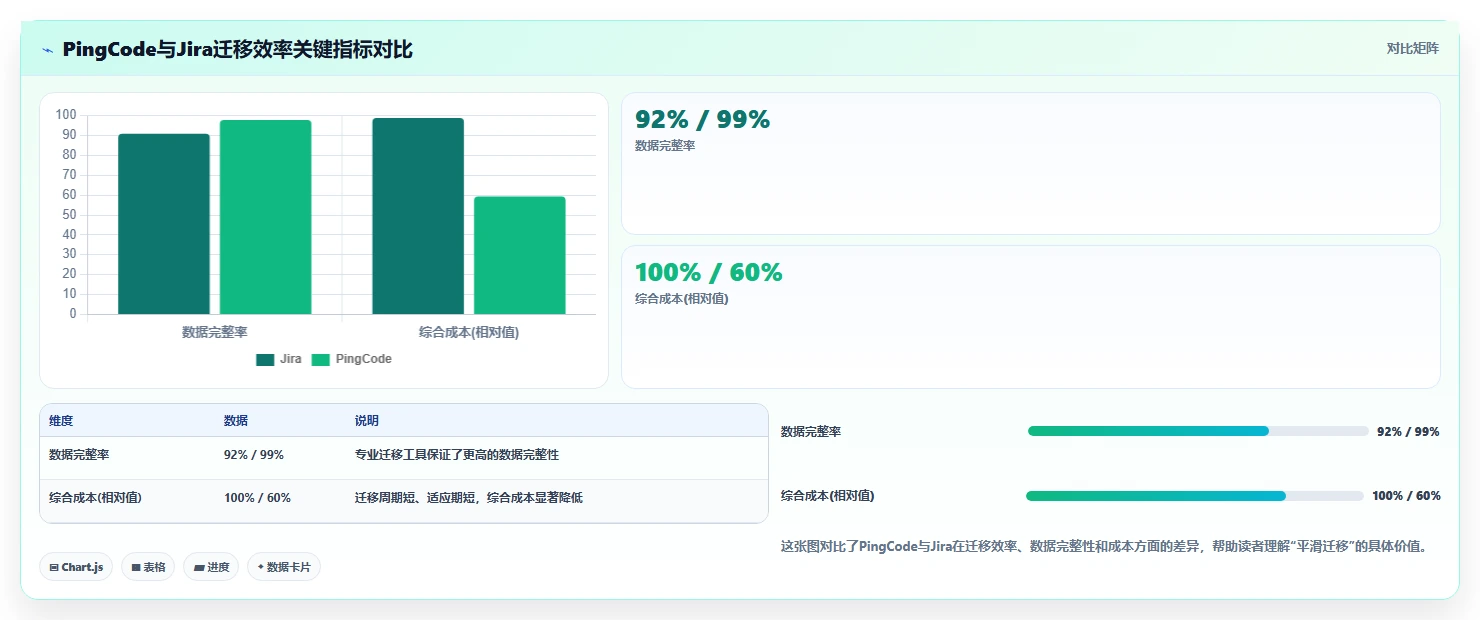Viewport: 1480px width, 620px height.
Task: Click table cell 综合成本(相对值)
Action: click(x=95, y=498)
